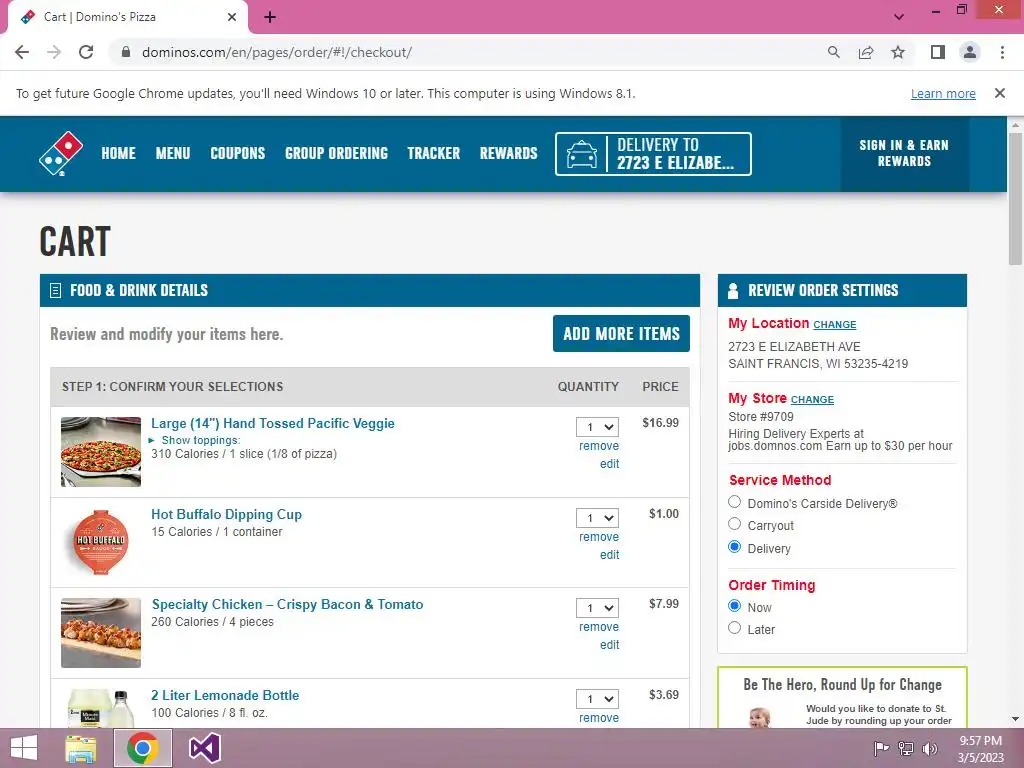Open tab search chevron in title bar
Image resolution: width=1024 pixels, height=768 pixels.
click(x=899, y=17)
